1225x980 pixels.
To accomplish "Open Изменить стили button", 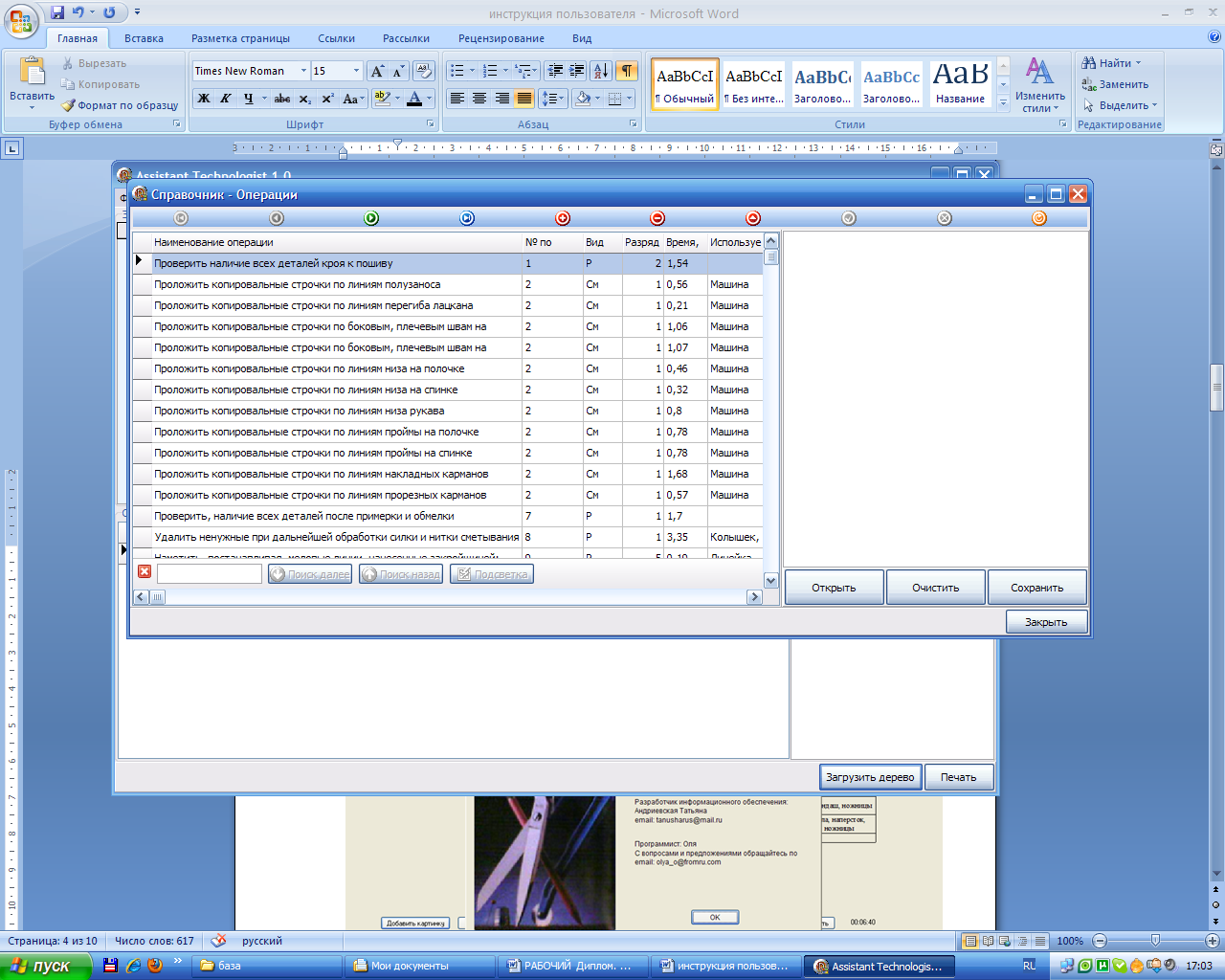I will (x=1040, y=85).
